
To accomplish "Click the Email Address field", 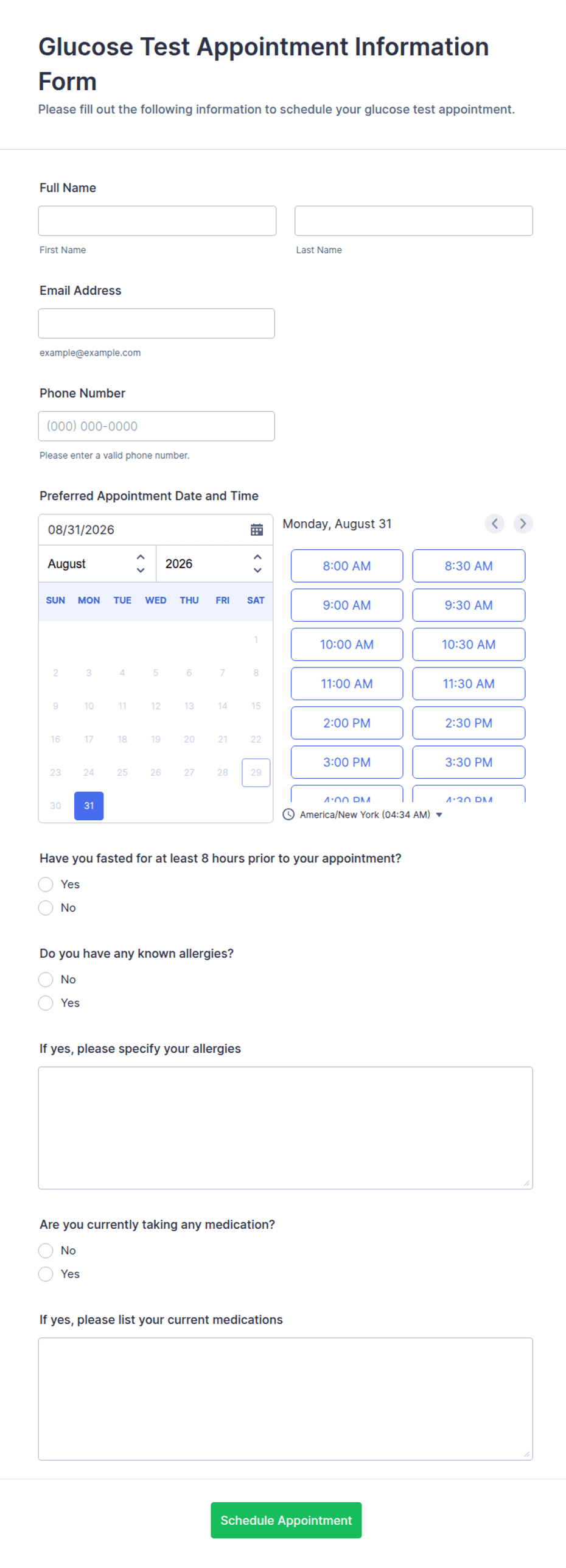I will (156, 323).
